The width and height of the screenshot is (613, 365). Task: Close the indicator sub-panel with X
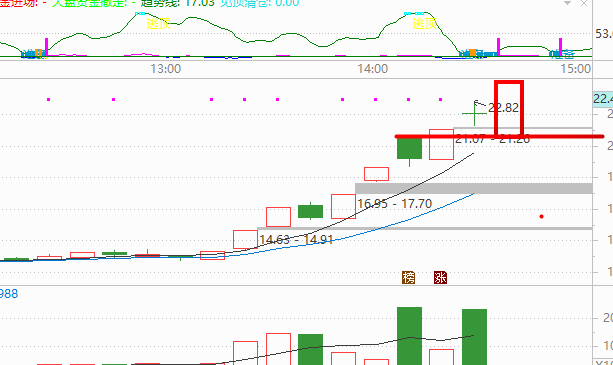tap(584, 3)
